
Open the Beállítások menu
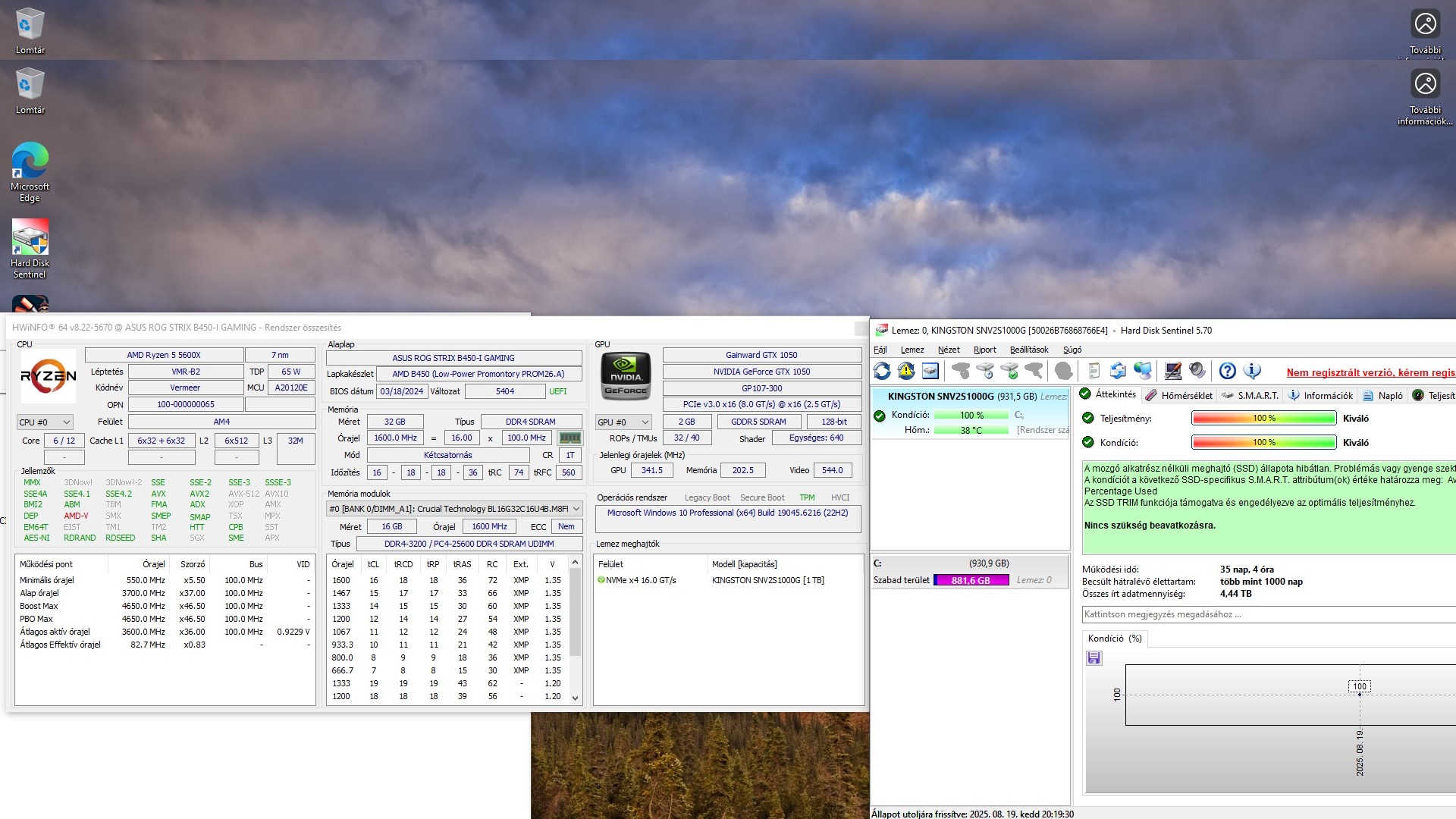click(1028, 350)
